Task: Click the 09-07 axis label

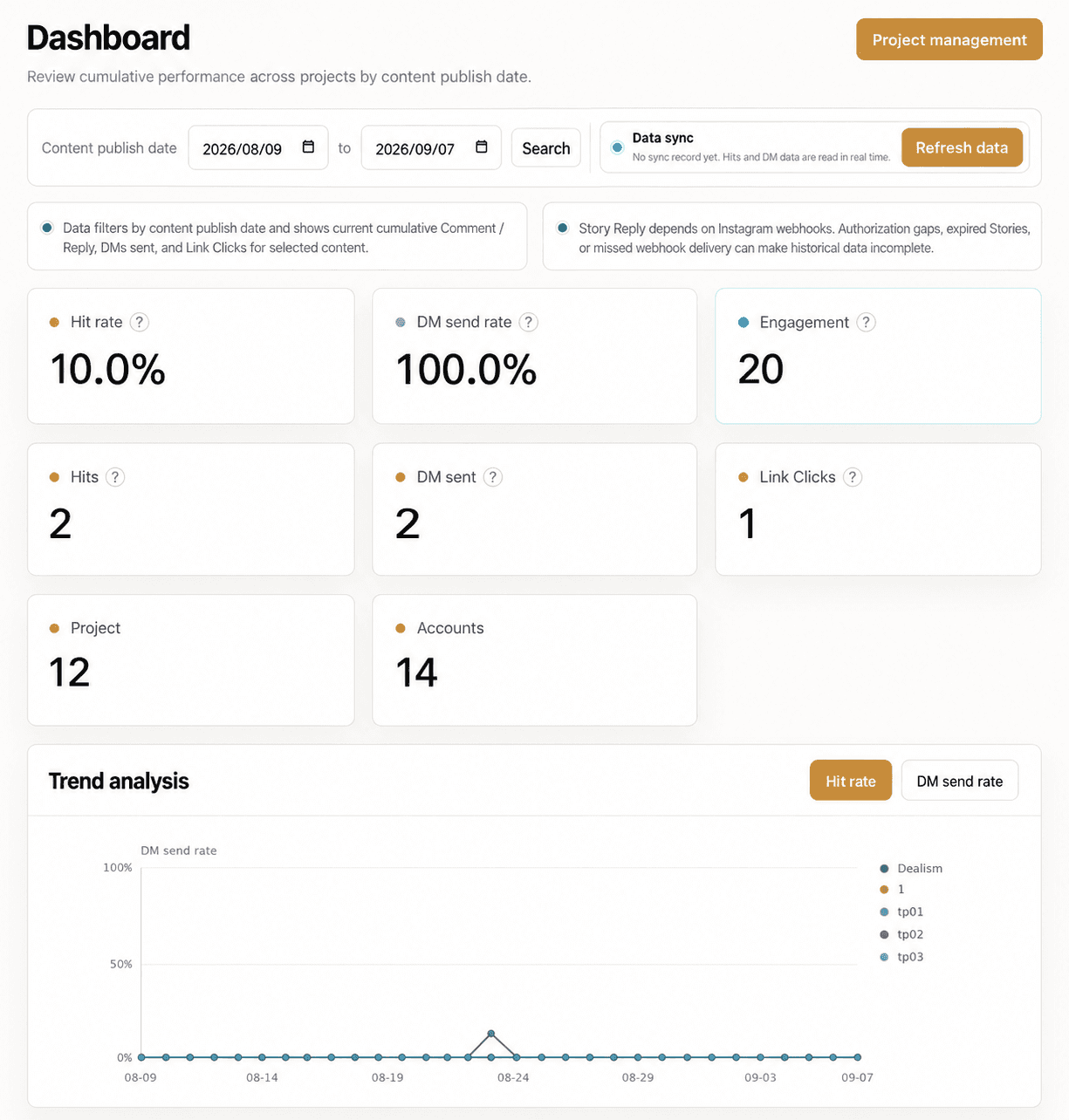Action: coord(857,1077)
